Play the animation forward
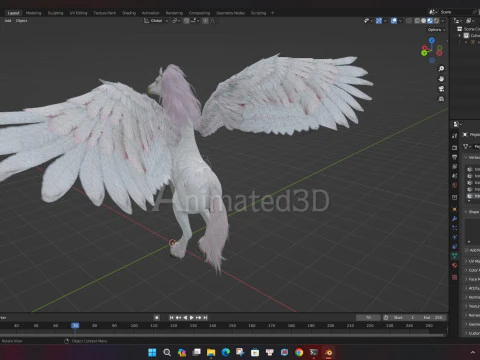The width and height of the screenshot is (480, 360). 192,318
